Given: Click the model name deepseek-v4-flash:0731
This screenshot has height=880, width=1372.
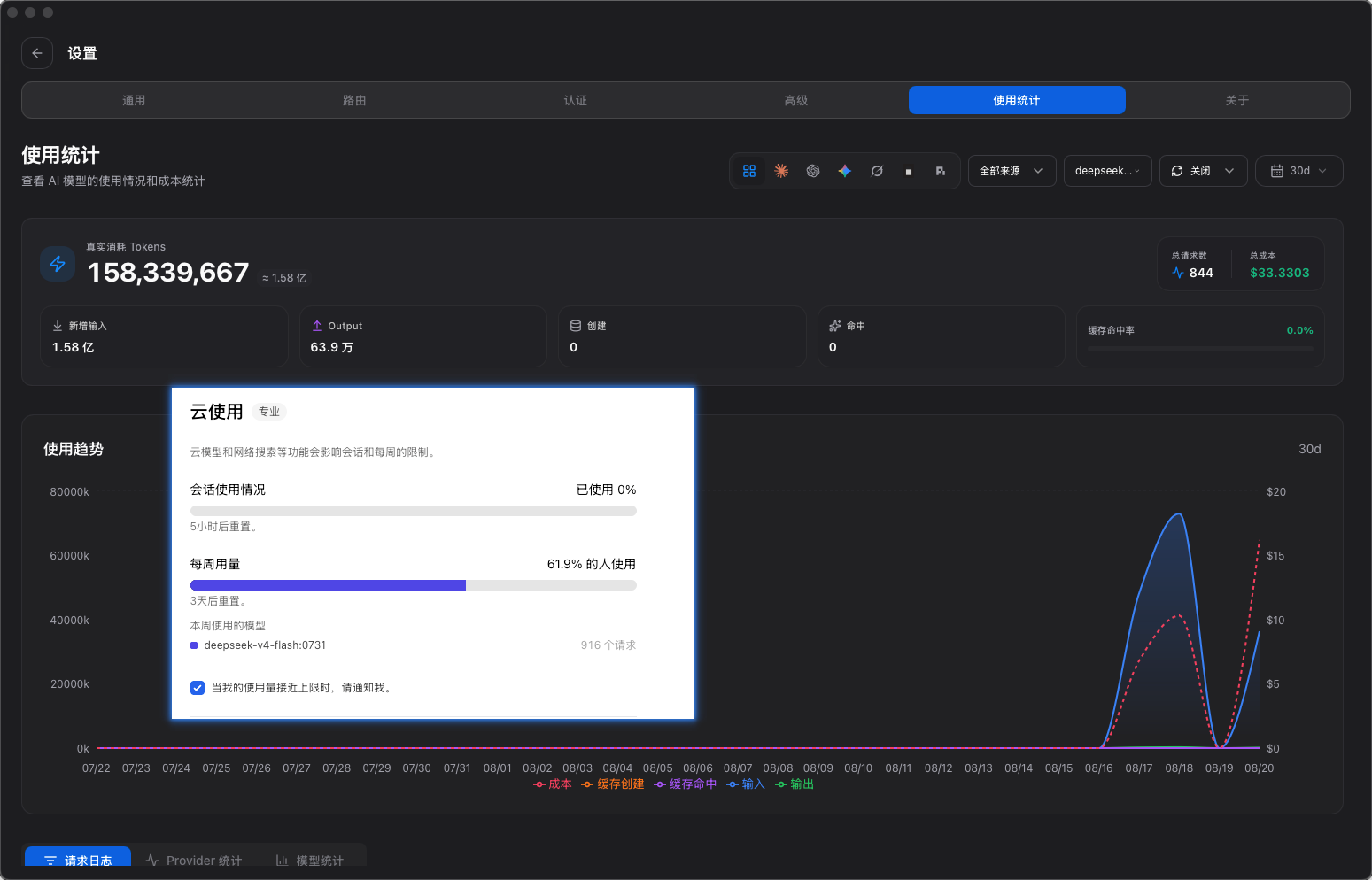Looking at the screenshot, I should point(265,645).
